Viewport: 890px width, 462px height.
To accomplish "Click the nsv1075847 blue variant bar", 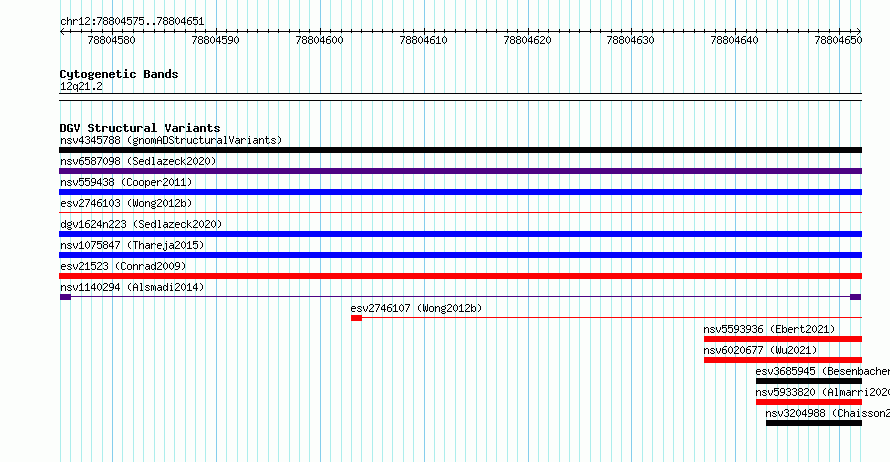I will (x=460, y=255).
